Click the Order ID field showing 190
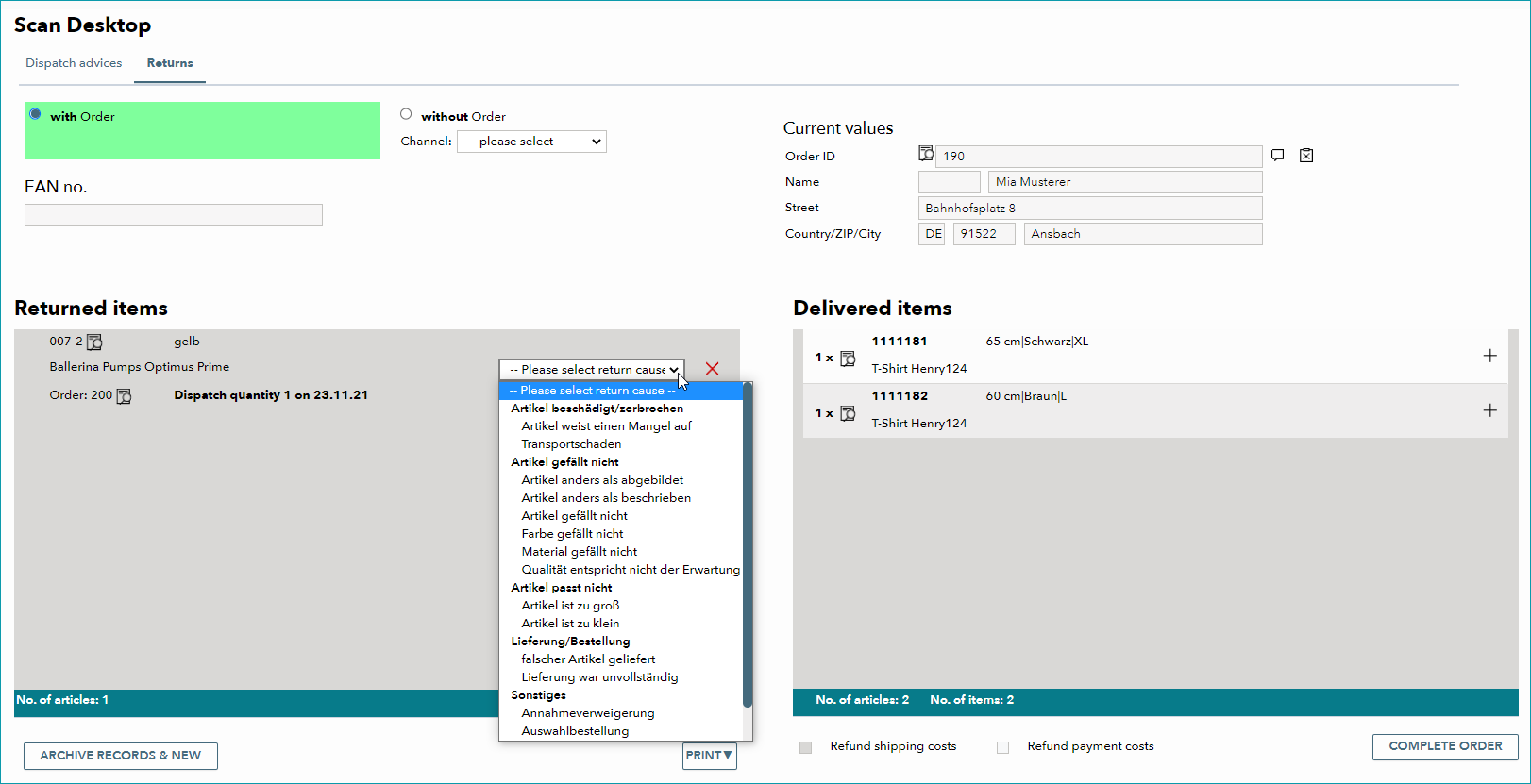The height and width of the screenshot is (784, 1531). [1099, 157]
